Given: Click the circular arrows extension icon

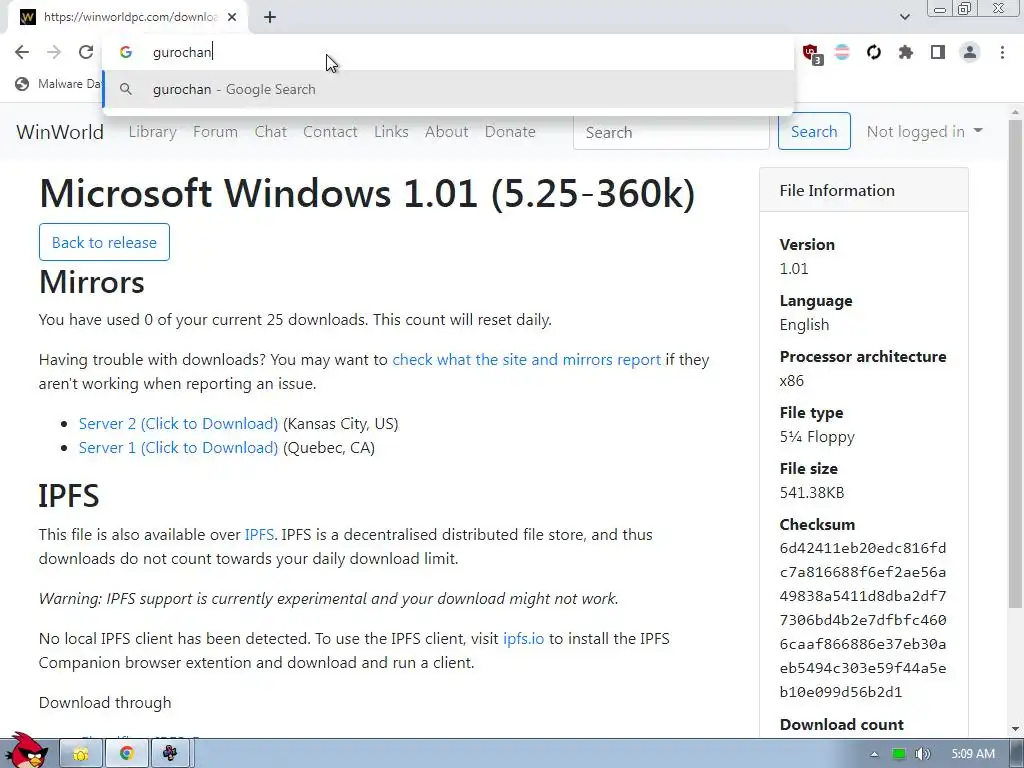Looking at the screenshot, I should pos(874,52).
